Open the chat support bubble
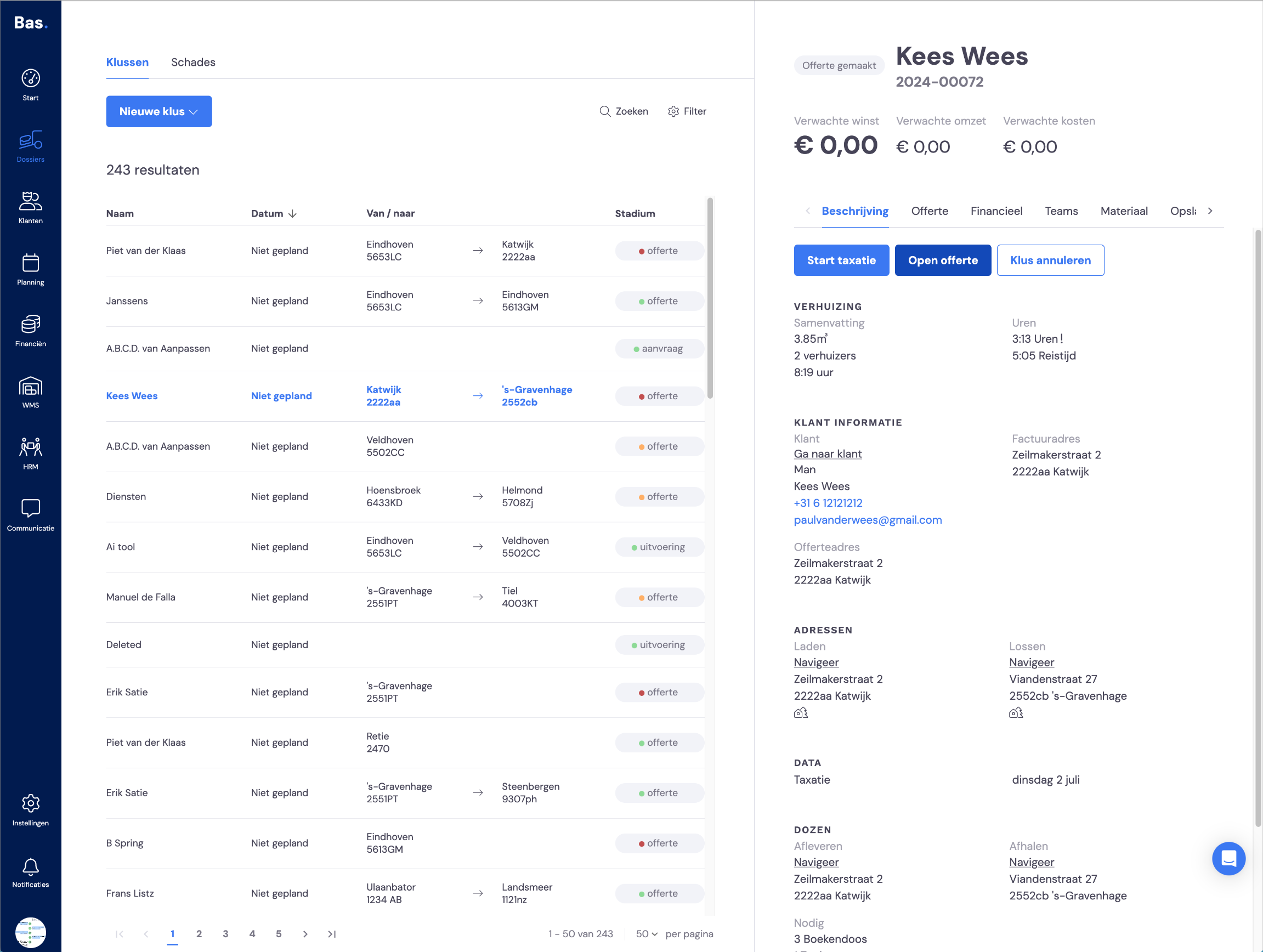Image resolution: width=1263 pixels, height=952 pixels. click(1228, 858)
